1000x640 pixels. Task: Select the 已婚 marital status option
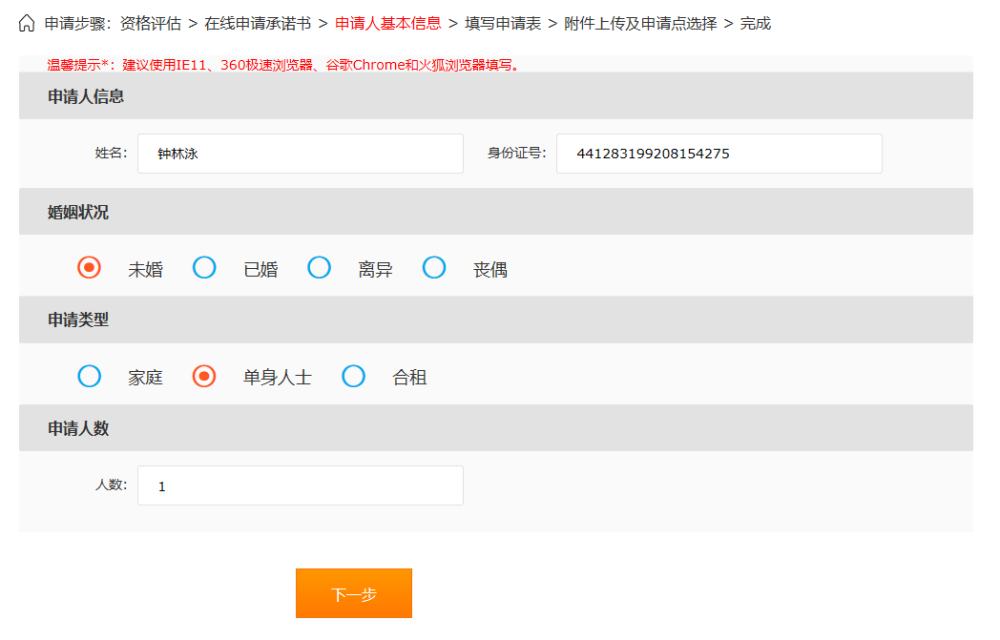click(x=204, y=268)
